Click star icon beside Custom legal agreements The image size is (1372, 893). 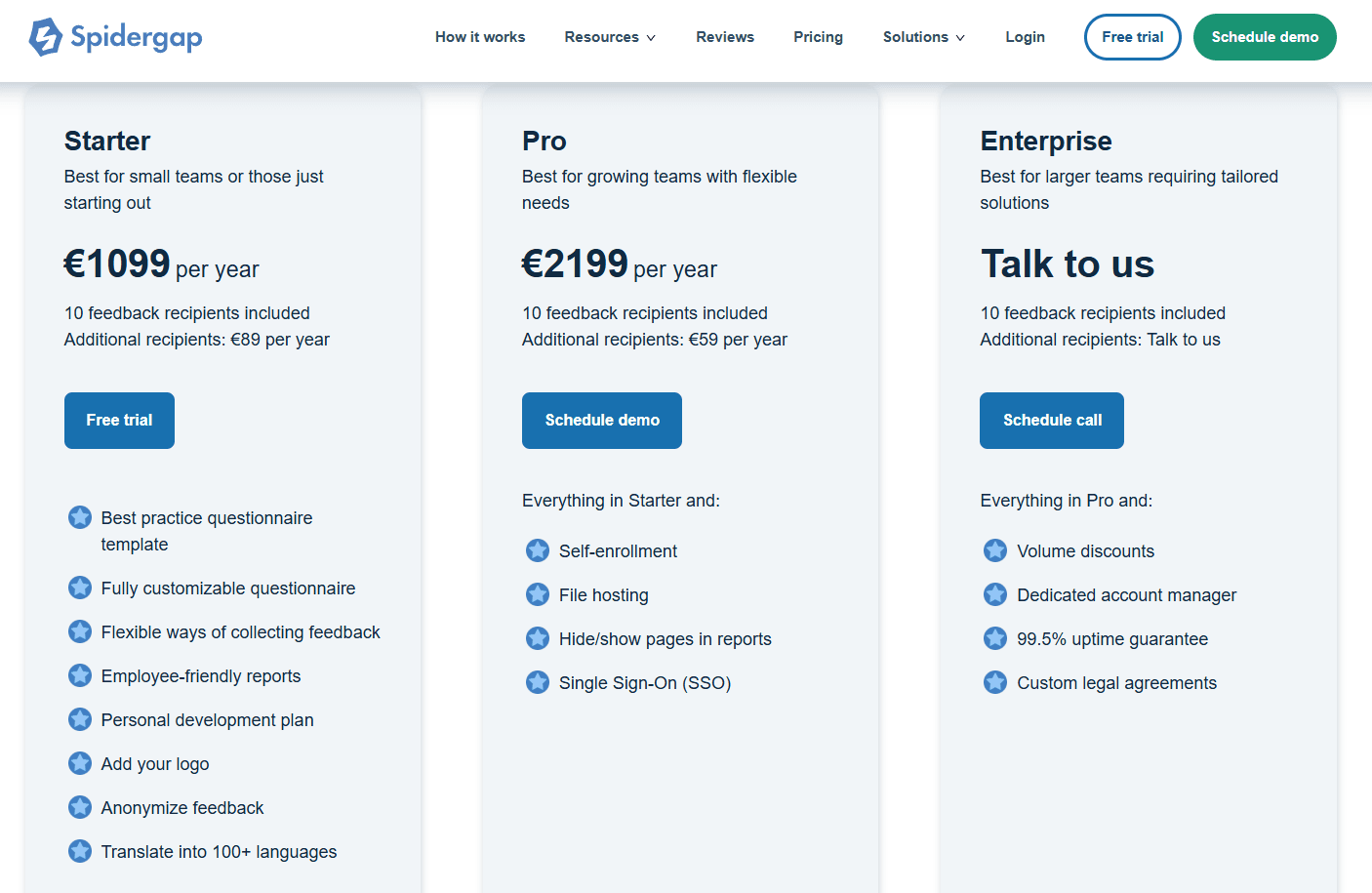[995, 682]
